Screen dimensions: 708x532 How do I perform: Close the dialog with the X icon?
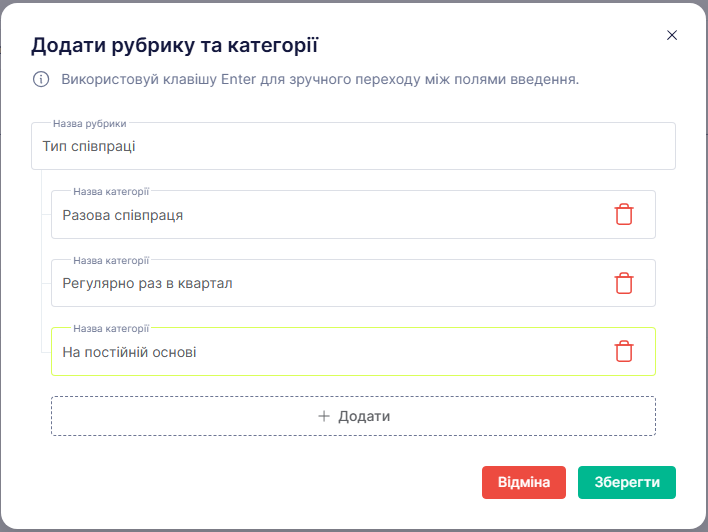tap(672, 35)
